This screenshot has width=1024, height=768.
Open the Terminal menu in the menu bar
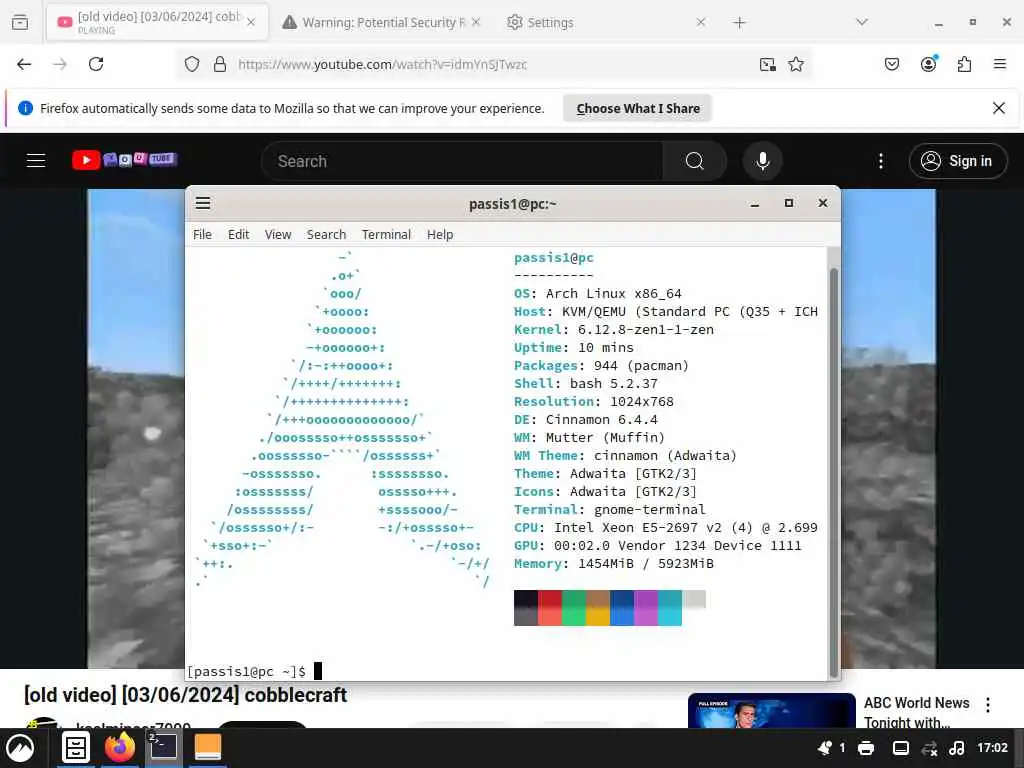[387, 234]
